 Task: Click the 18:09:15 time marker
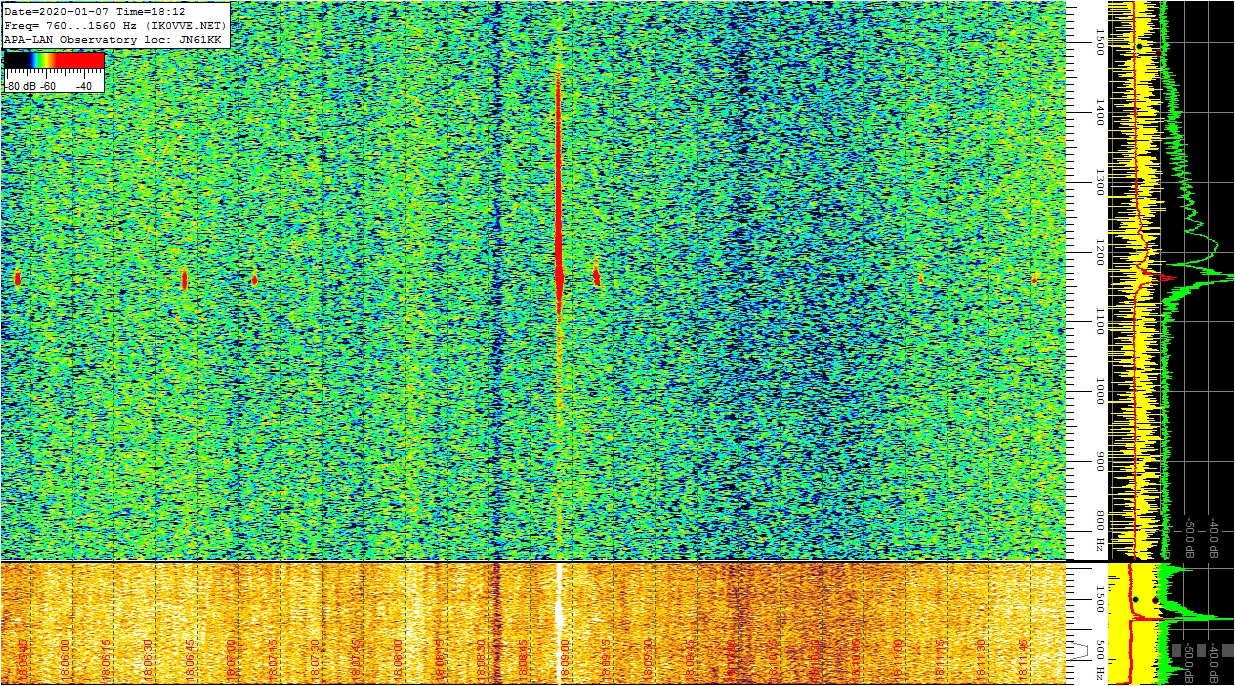pyautogui.click(x=607, y=659)
